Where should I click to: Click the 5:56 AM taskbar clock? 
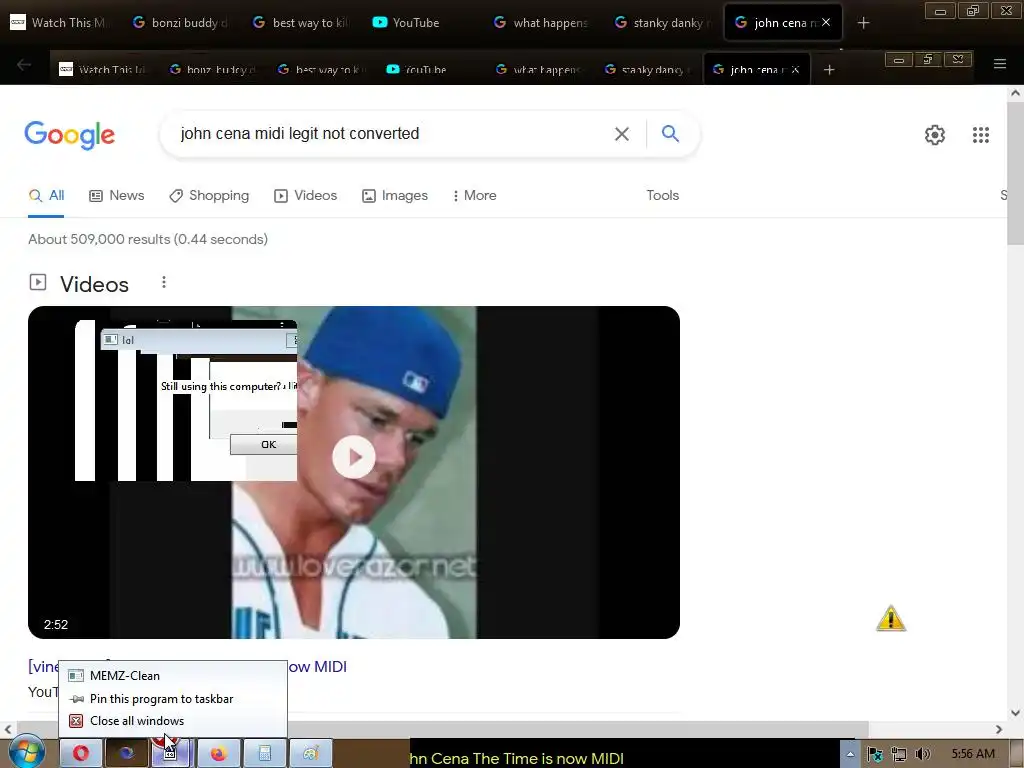[973, 754]
